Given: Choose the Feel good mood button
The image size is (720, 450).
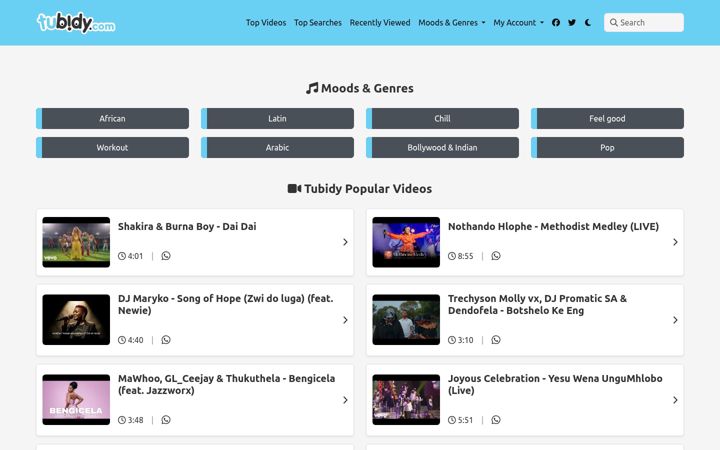Looking at the screenshot, I should tap(607, 118).
